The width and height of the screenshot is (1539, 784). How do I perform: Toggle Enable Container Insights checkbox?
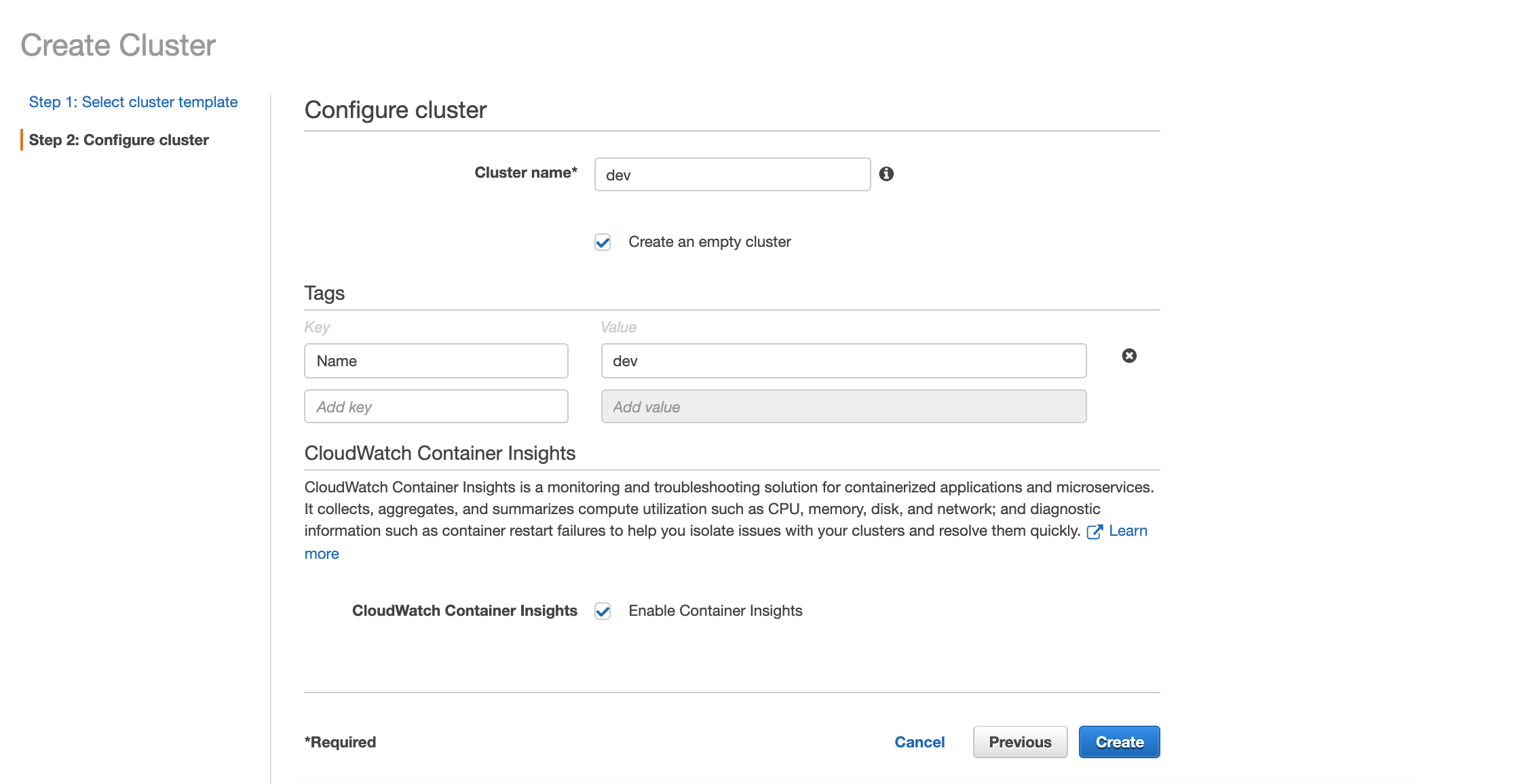tap(603, 611)
